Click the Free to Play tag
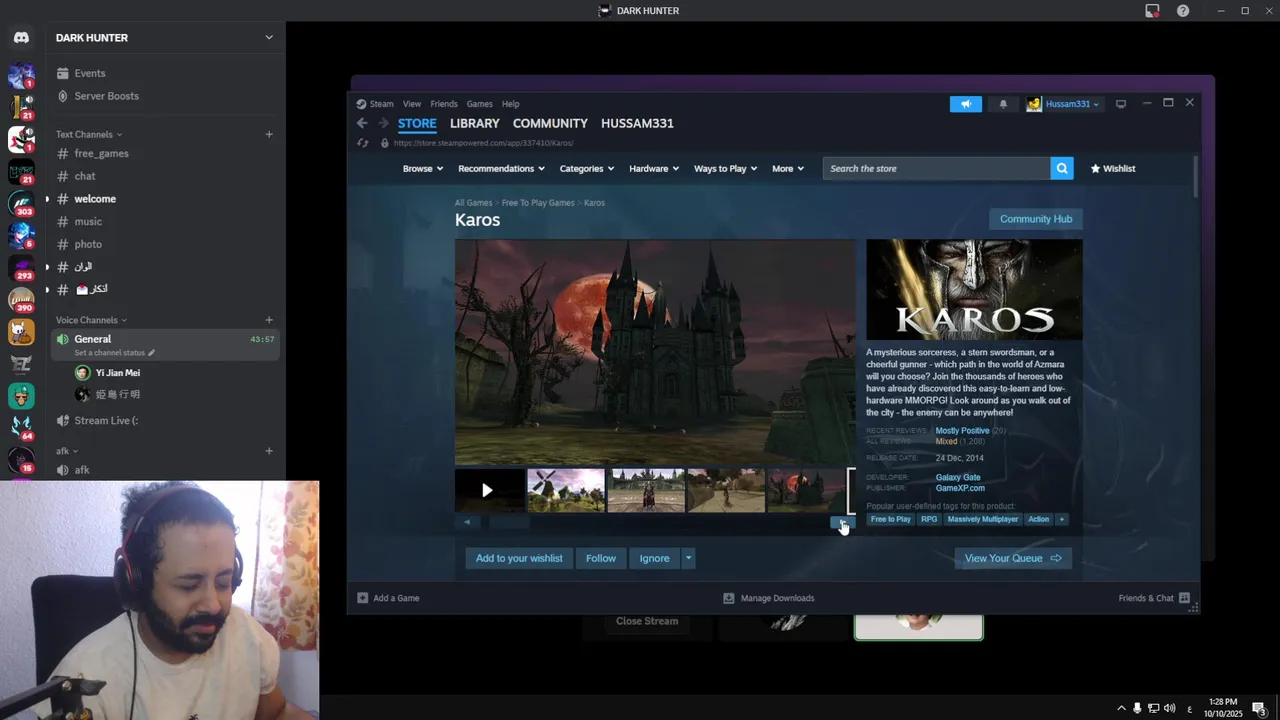 [x=890, y=519]
